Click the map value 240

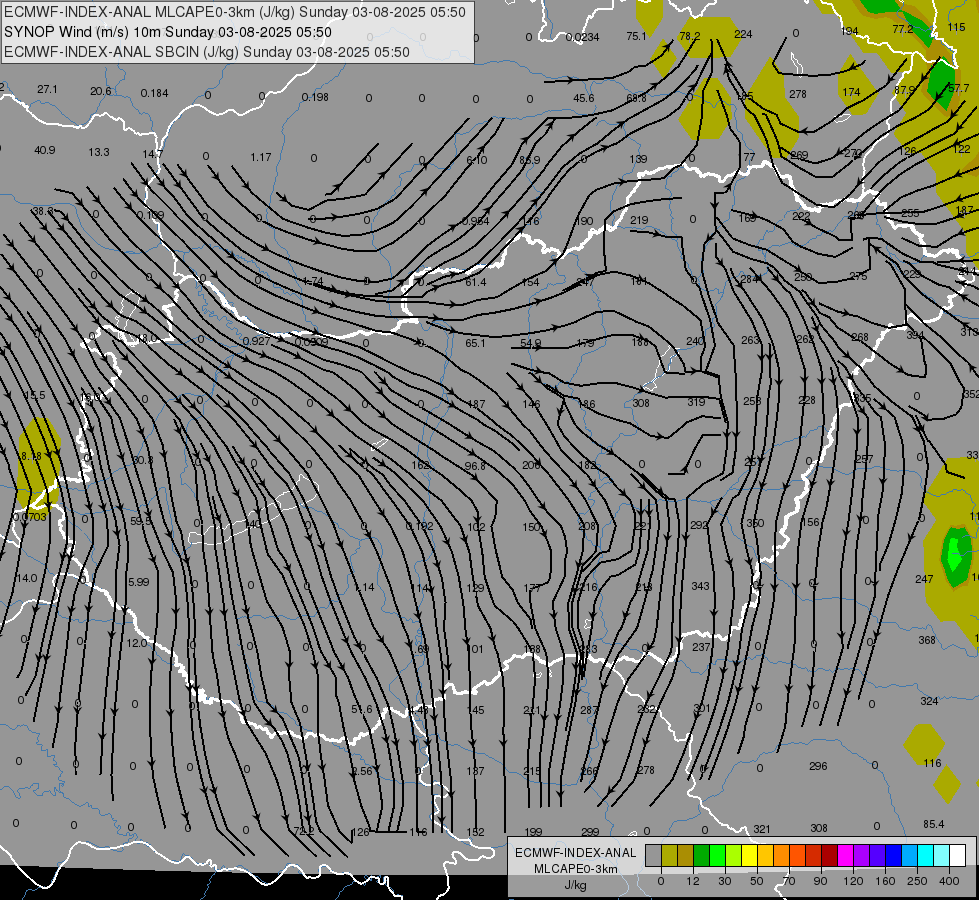tap(695, 341)
